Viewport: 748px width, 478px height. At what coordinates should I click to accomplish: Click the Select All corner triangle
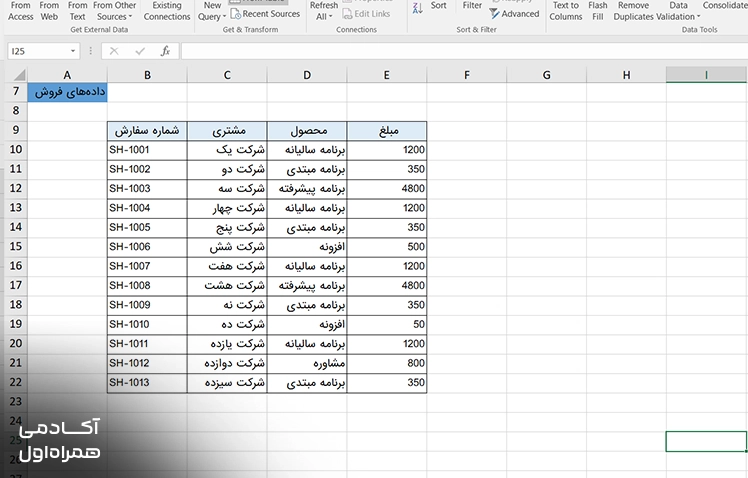(18, 74)
